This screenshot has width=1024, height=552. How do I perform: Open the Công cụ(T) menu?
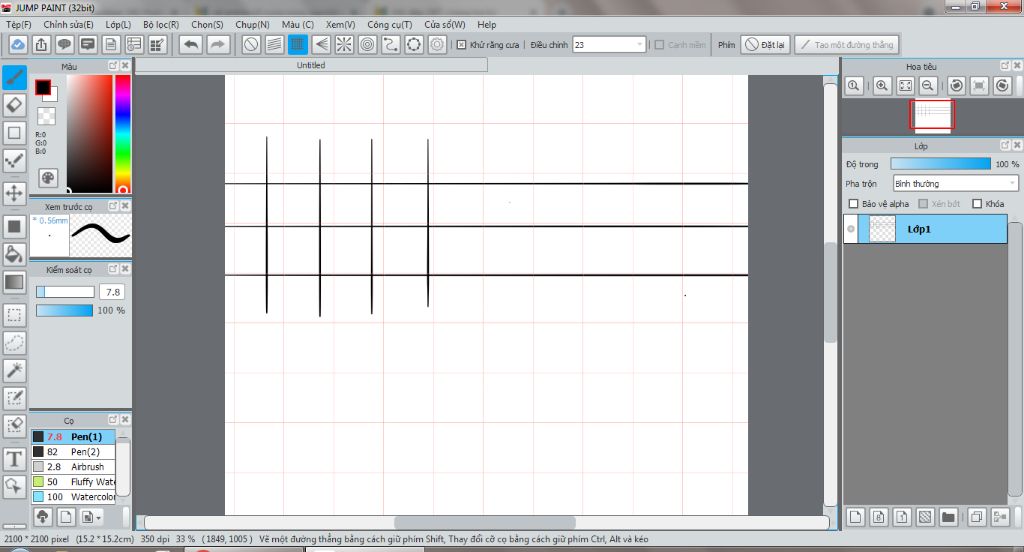click(x=390, y=24)
